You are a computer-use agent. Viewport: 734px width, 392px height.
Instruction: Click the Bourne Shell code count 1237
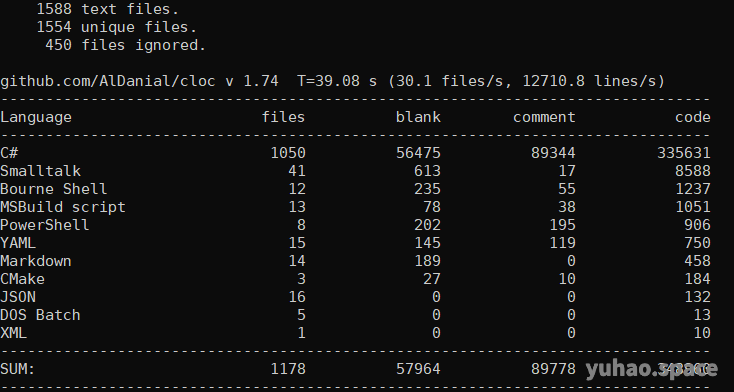click(693, 189)
